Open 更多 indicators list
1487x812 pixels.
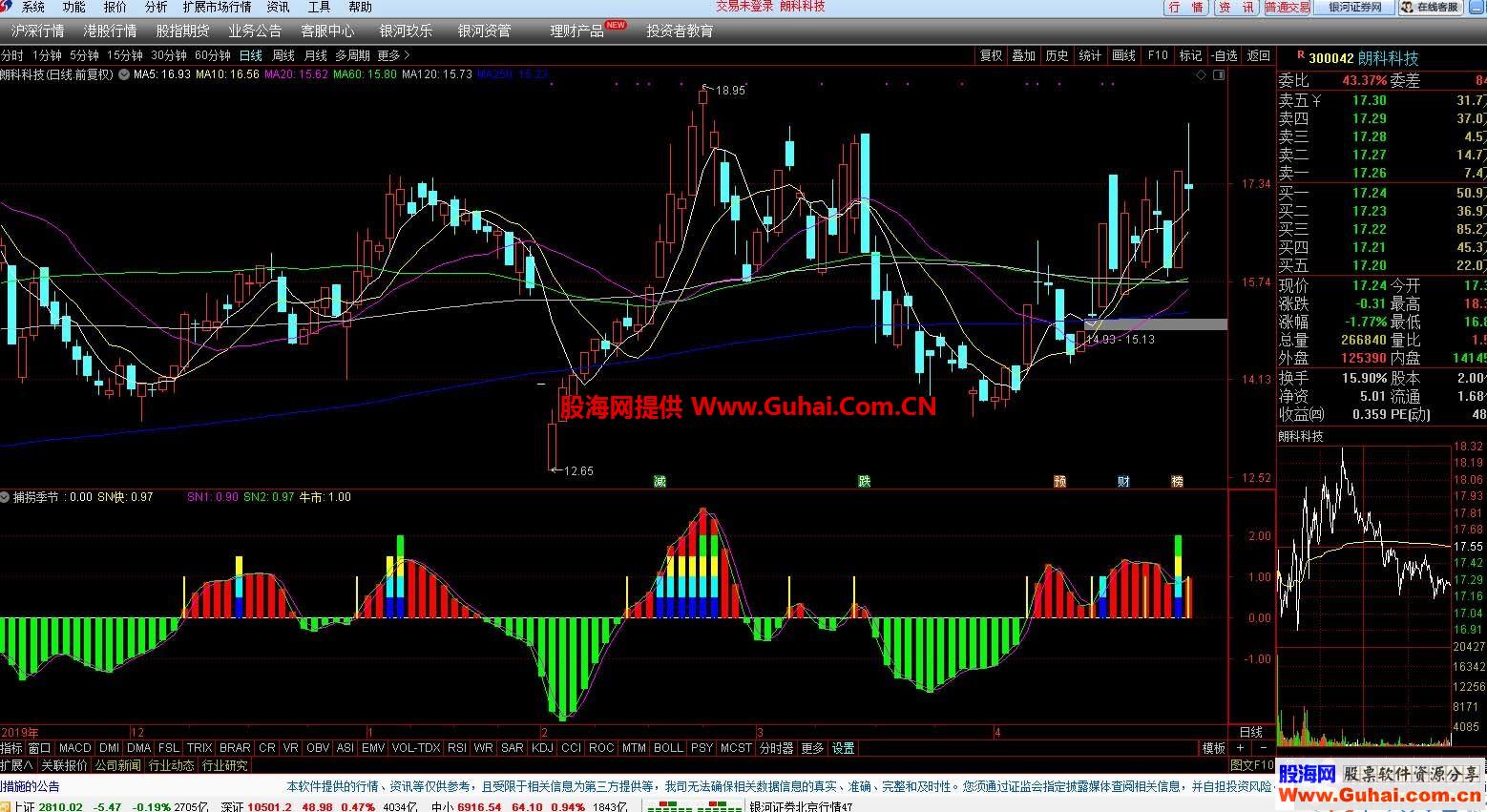tap(812, 748)
